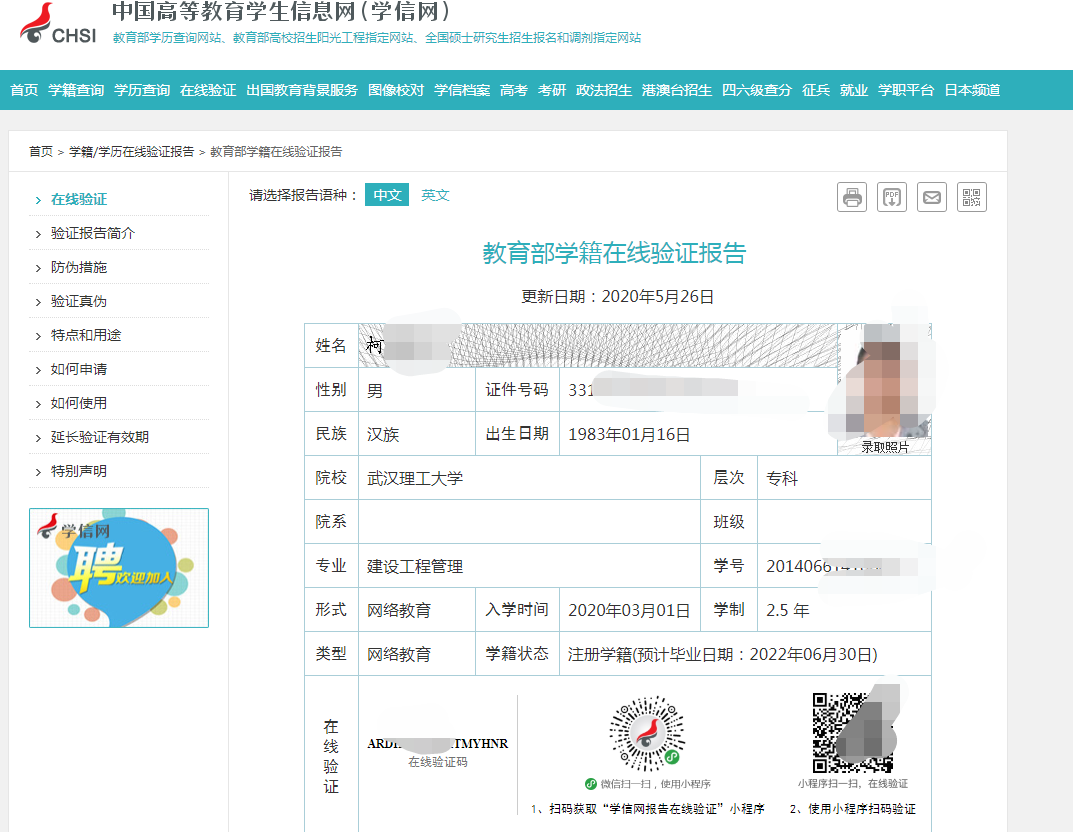
Task: Click the 学信网 recruitment banner
Action: 119,568
